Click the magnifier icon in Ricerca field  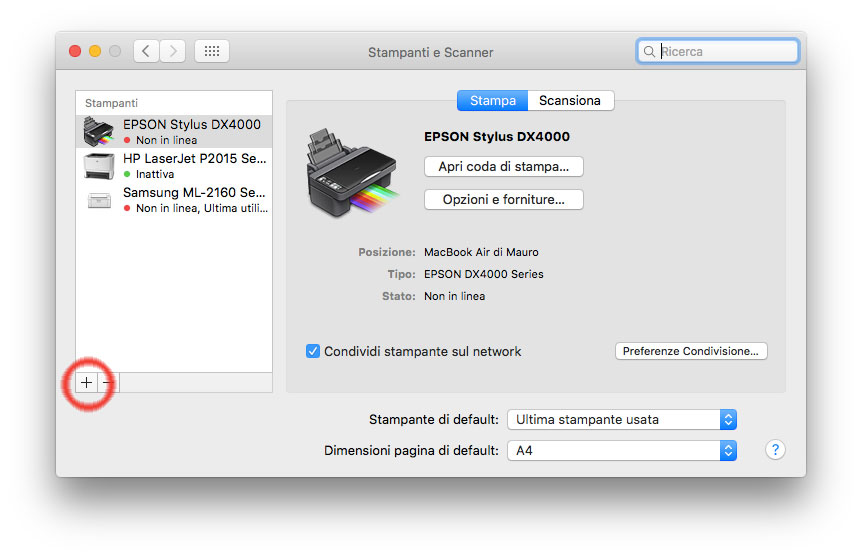(649, 51)
